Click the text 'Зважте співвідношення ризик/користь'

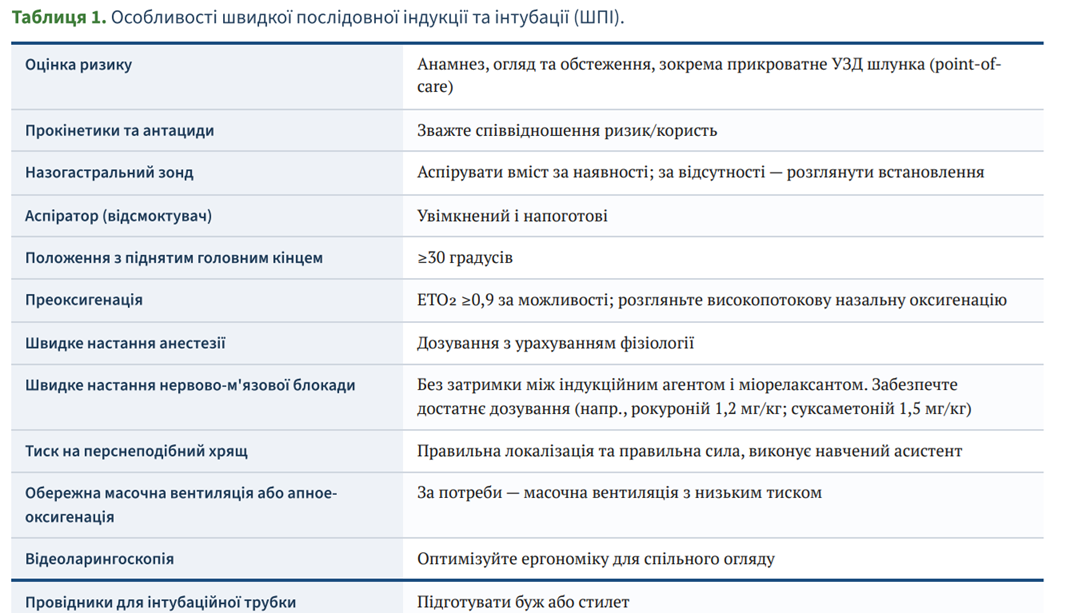(567, 130)
